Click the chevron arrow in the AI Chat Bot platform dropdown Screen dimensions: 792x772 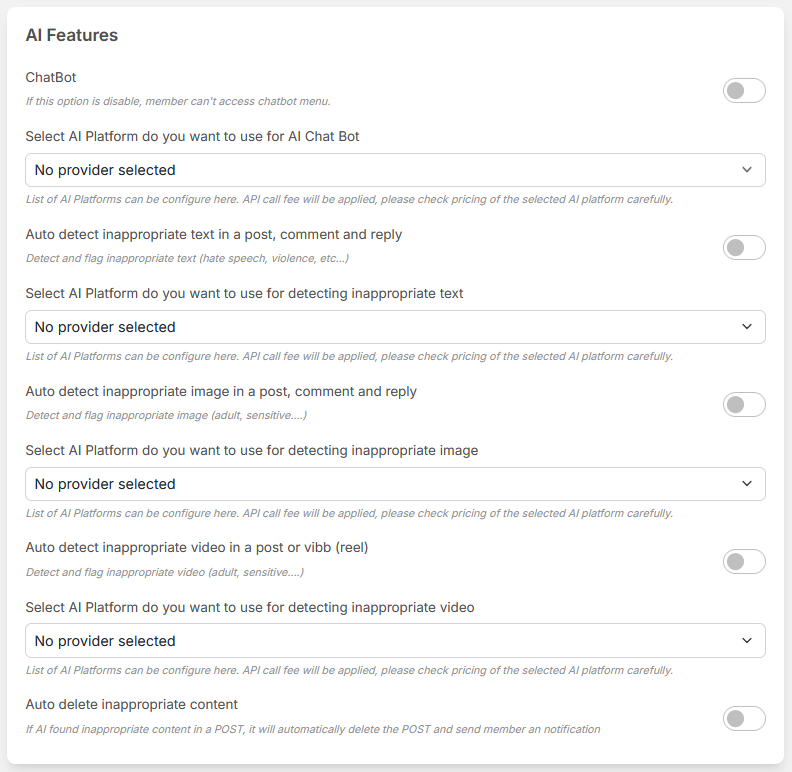click(747, 170)
